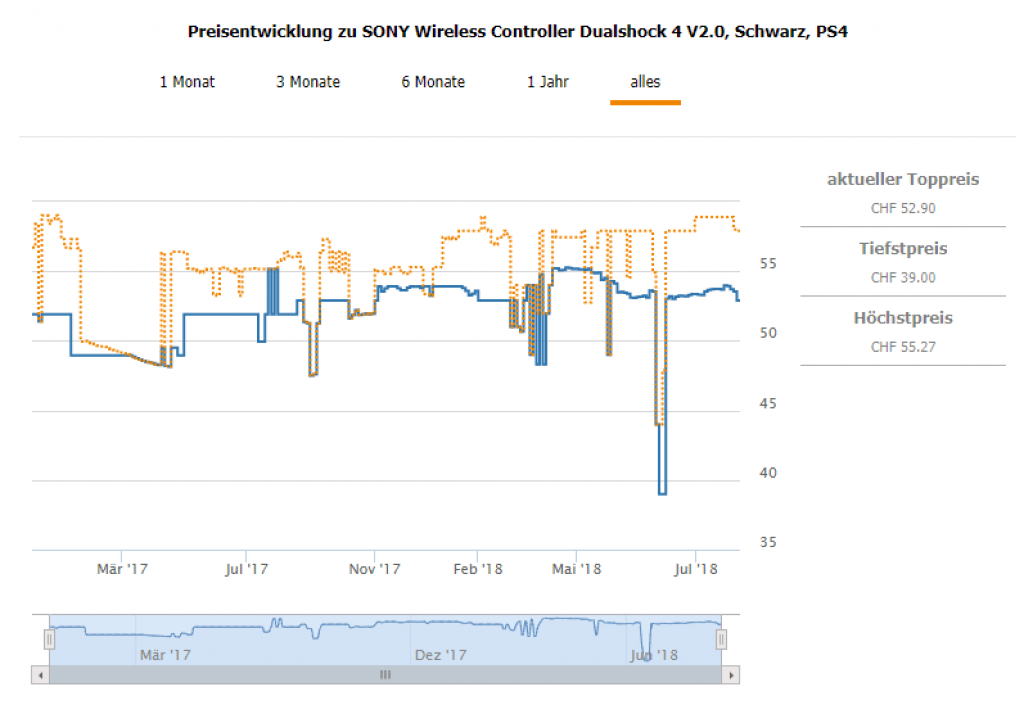The height and width of the screenshot is (714, 1024).
Task: Click the 'aktueller Toppreis' CHF 52.90 value
Action: coord(903,208)
